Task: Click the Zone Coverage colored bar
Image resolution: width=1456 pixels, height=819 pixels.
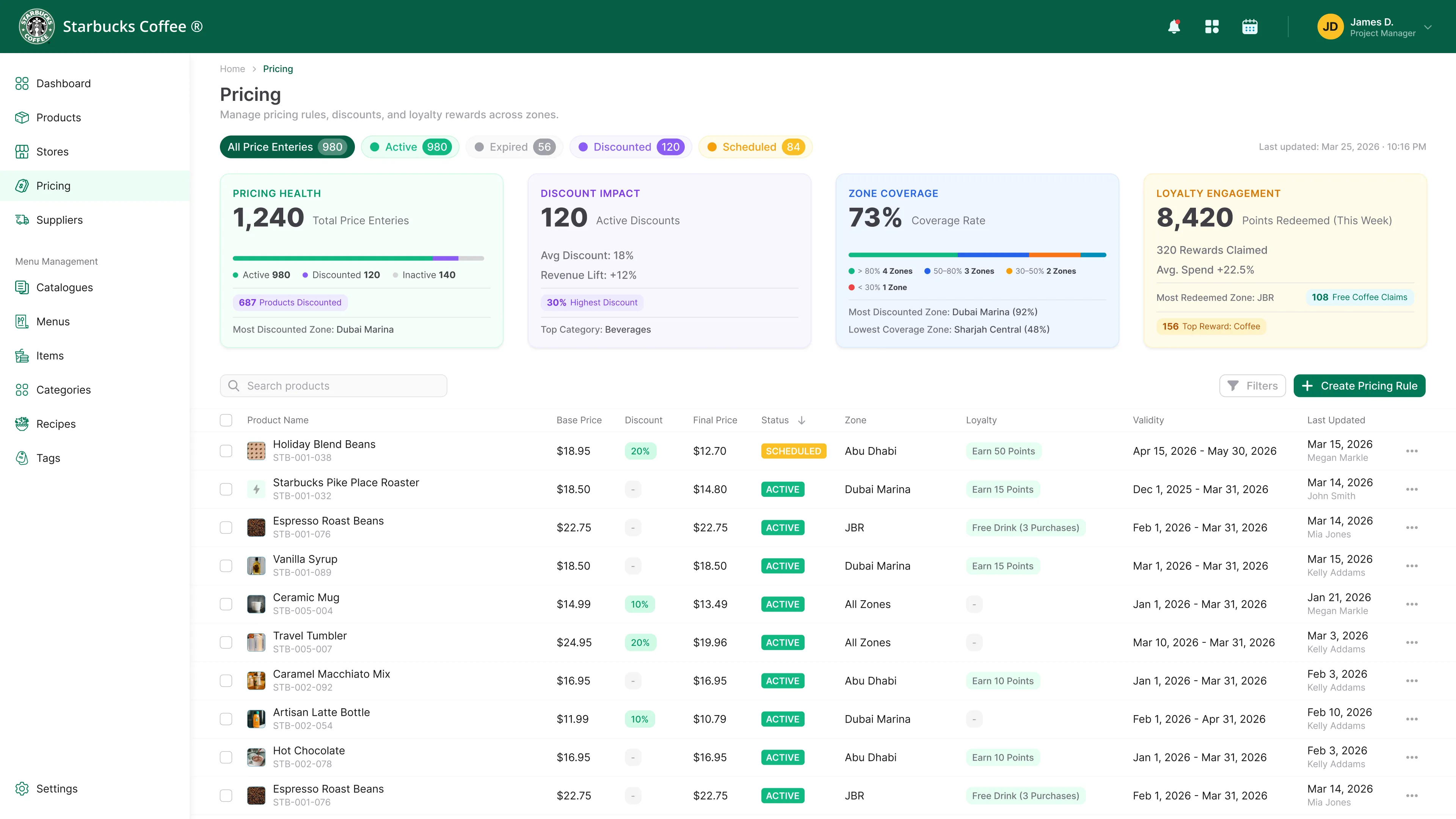Action: (x=977, y=255)
